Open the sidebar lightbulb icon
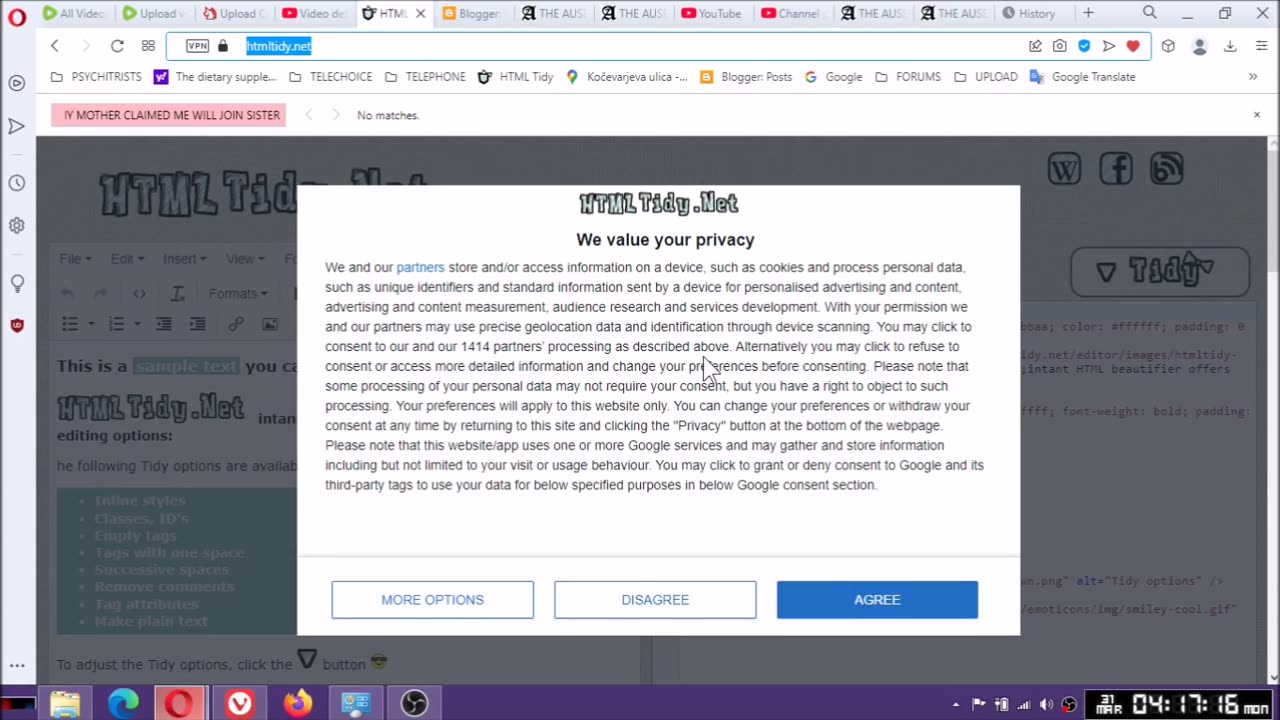This screenshot has height=720, width=1280. (16, 283)
